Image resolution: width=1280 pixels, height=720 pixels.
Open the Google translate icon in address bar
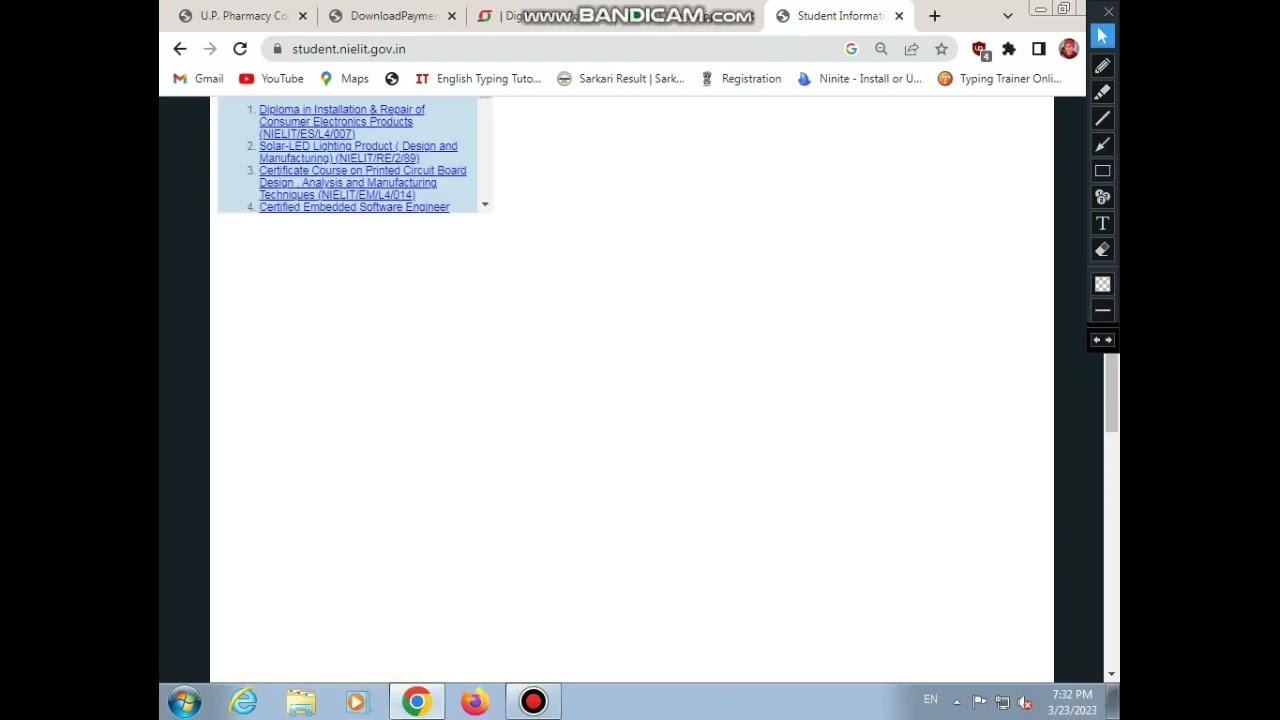(x=851, y=49)
